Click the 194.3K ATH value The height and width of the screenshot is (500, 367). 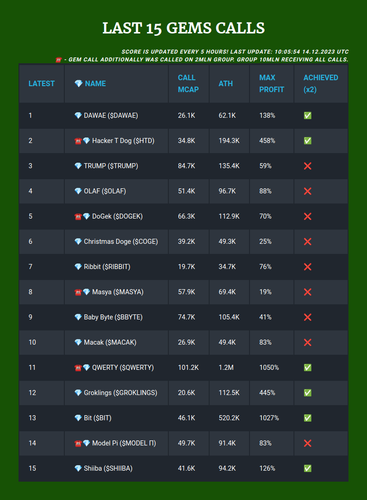(229, 141)
